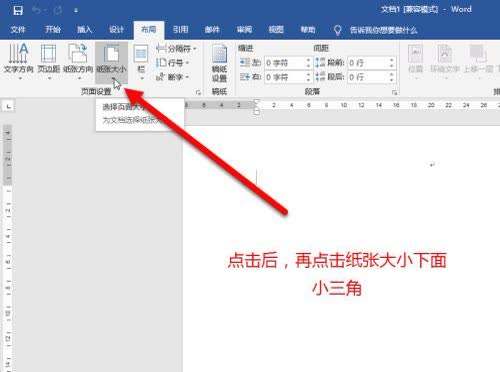Open the 段落 dialog launcher
The image size is (500, 372).
[394, 92]
